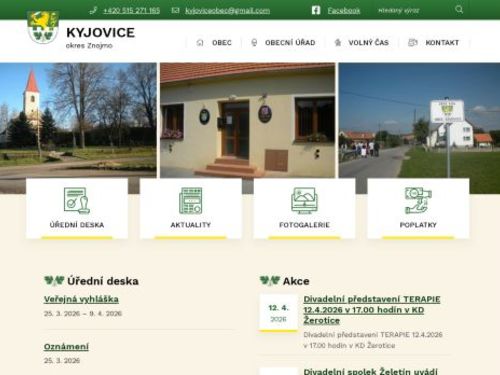
Task: Click the kyjoviceobec@gmail.com email link
Action: [228, 11]
